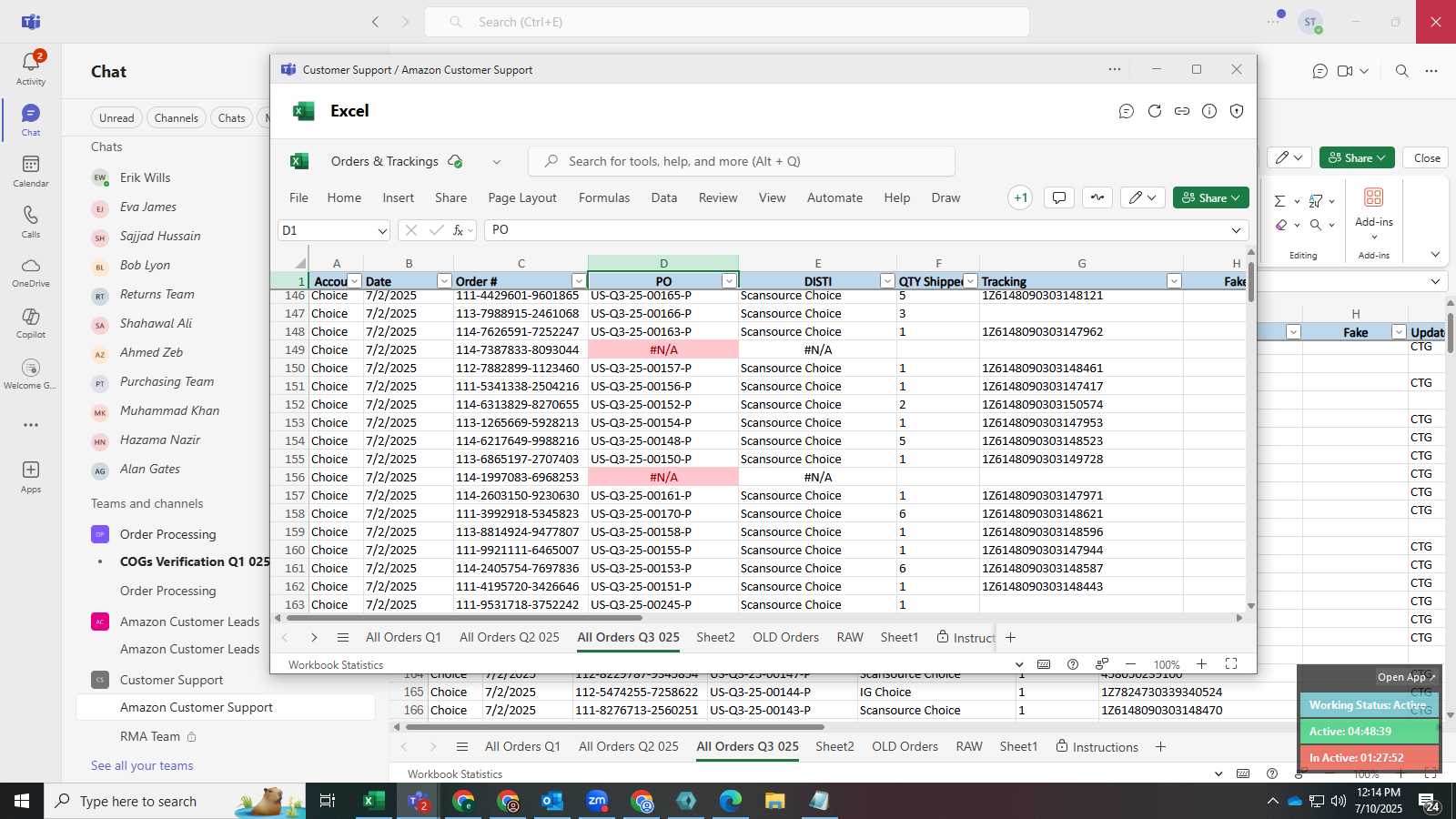Open the Page Layout ribbon tab

pos(522,197)
